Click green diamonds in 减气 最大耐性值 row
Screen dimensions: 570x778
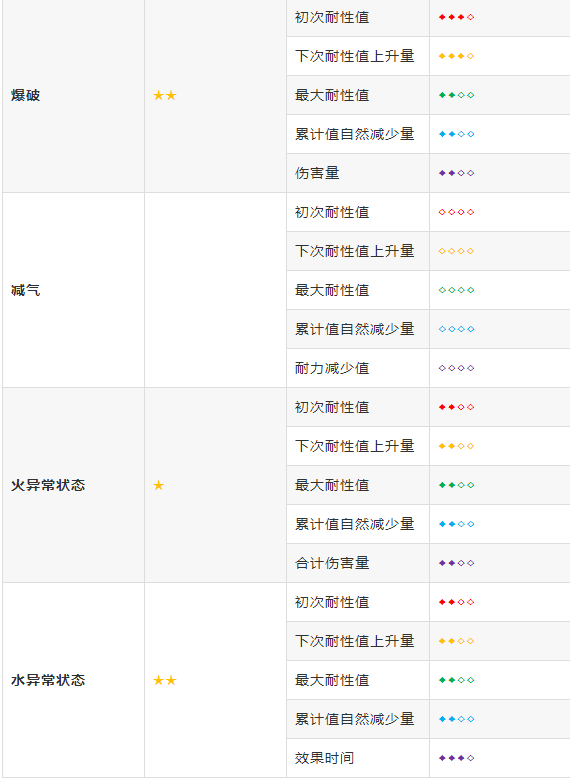pyautogui.click(x=456, y=290)
